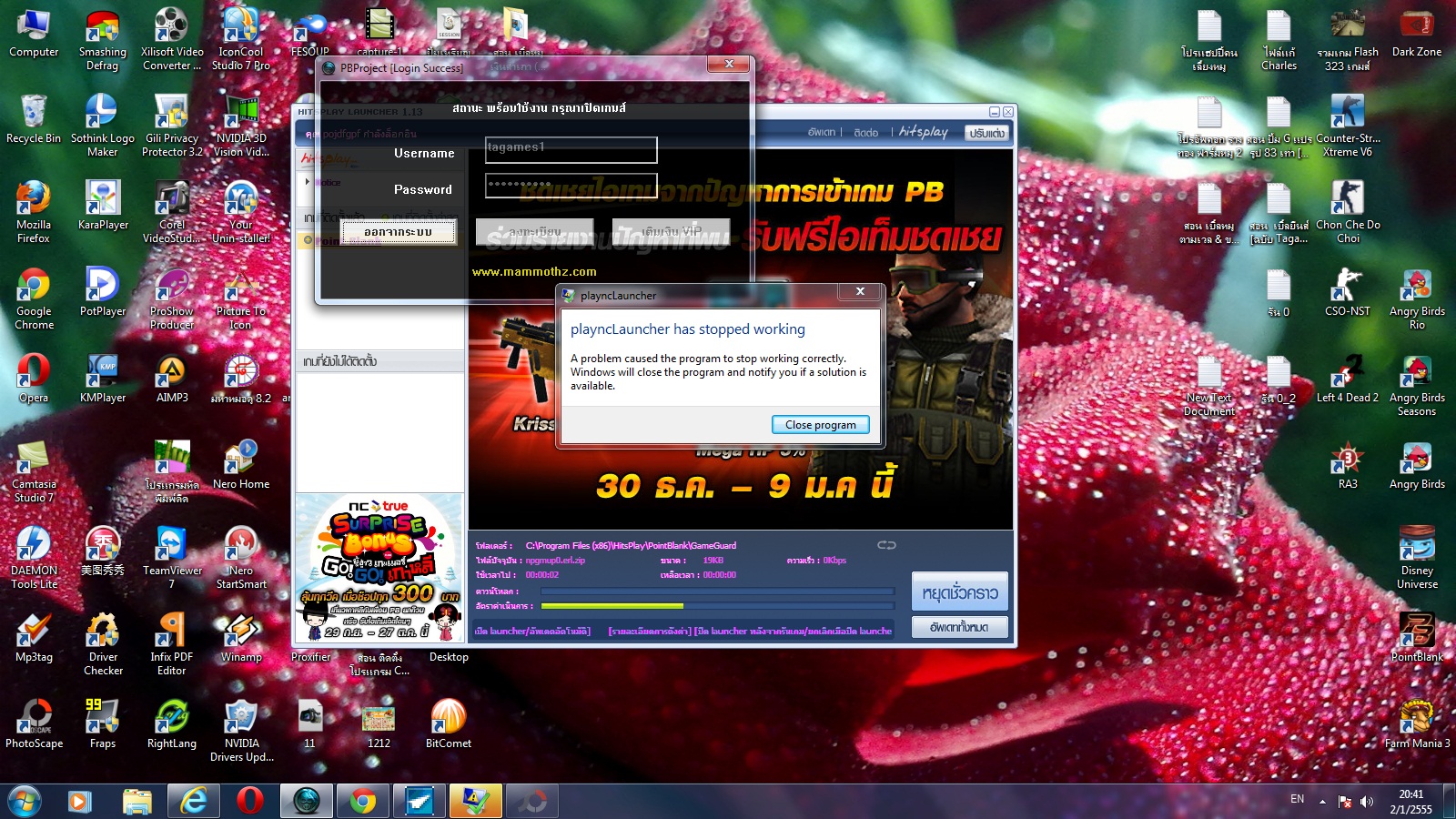Open the Left 4 Dead 2 desktop shortcut
1456x819 pixels.
coord(1348,379)
